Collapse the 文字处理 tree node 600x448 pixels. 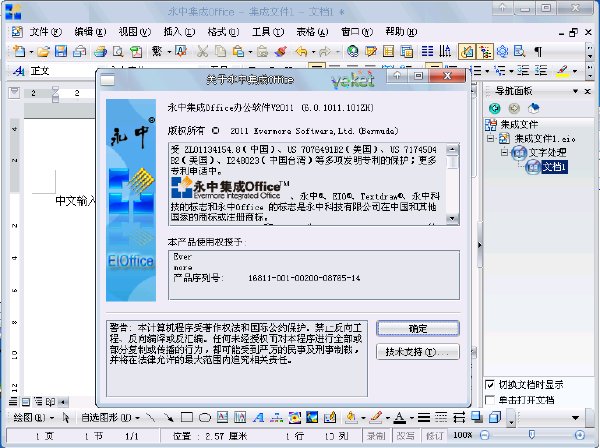point(505,152)
